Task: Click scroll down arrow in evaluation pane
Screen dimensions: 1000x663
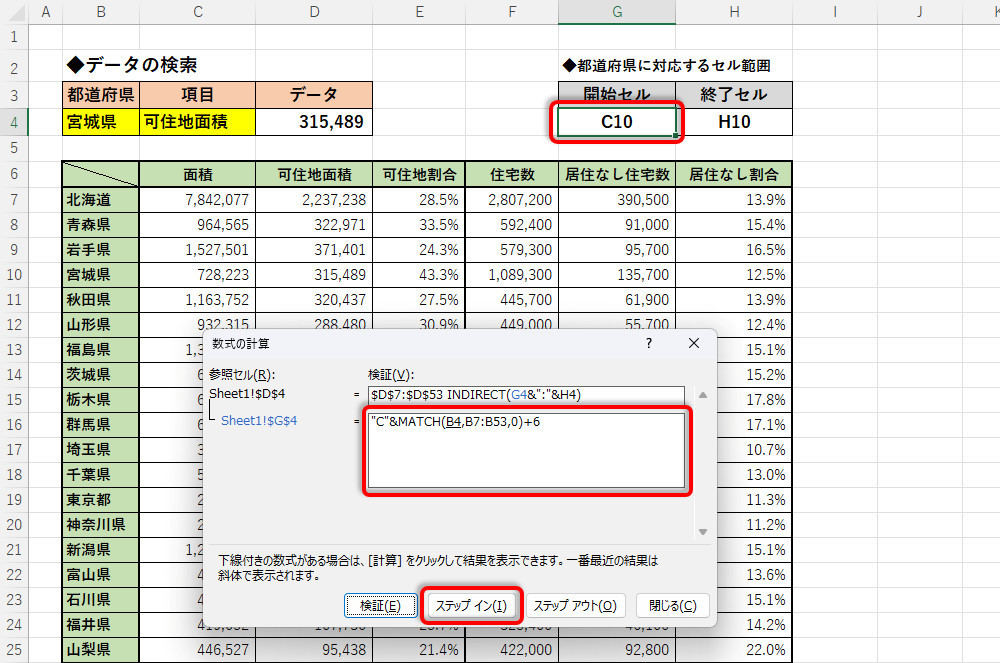Action: (702, 531)
